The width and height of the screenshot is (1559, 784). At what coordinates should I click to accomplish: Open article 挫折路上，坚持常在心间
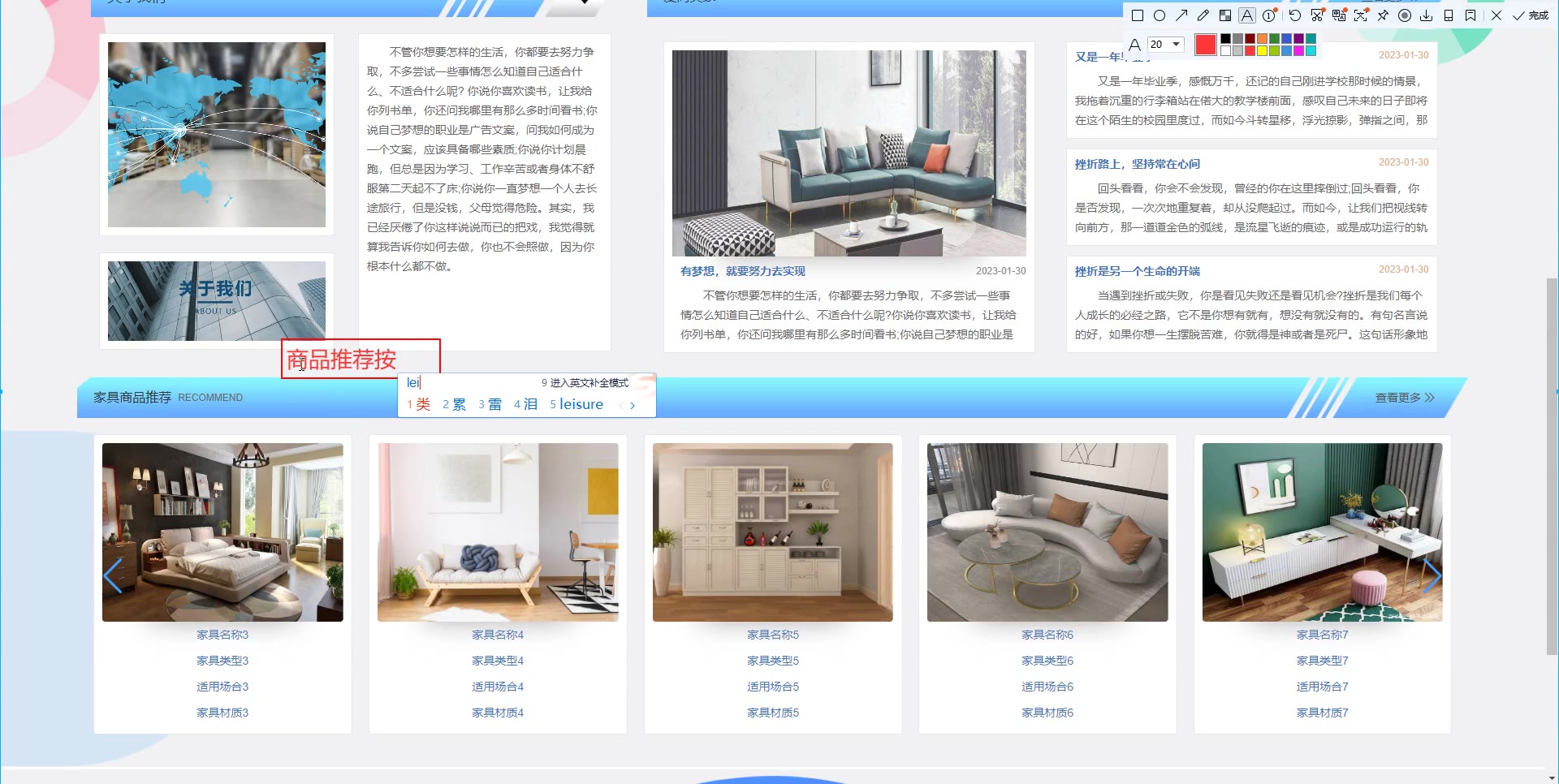click(1138, 164)
